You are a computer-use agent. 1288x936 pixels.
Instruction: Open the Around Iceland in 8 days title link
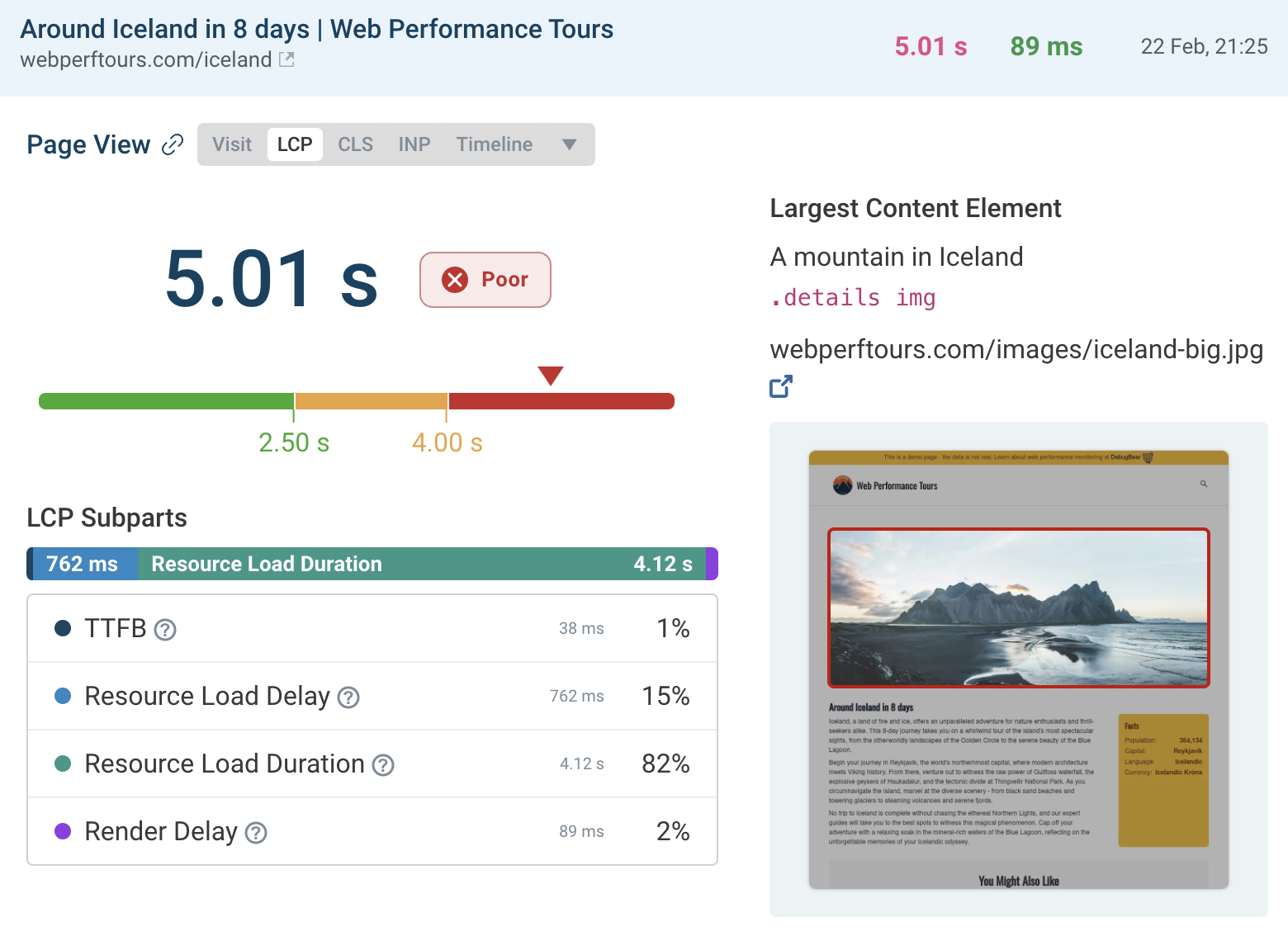317,28
